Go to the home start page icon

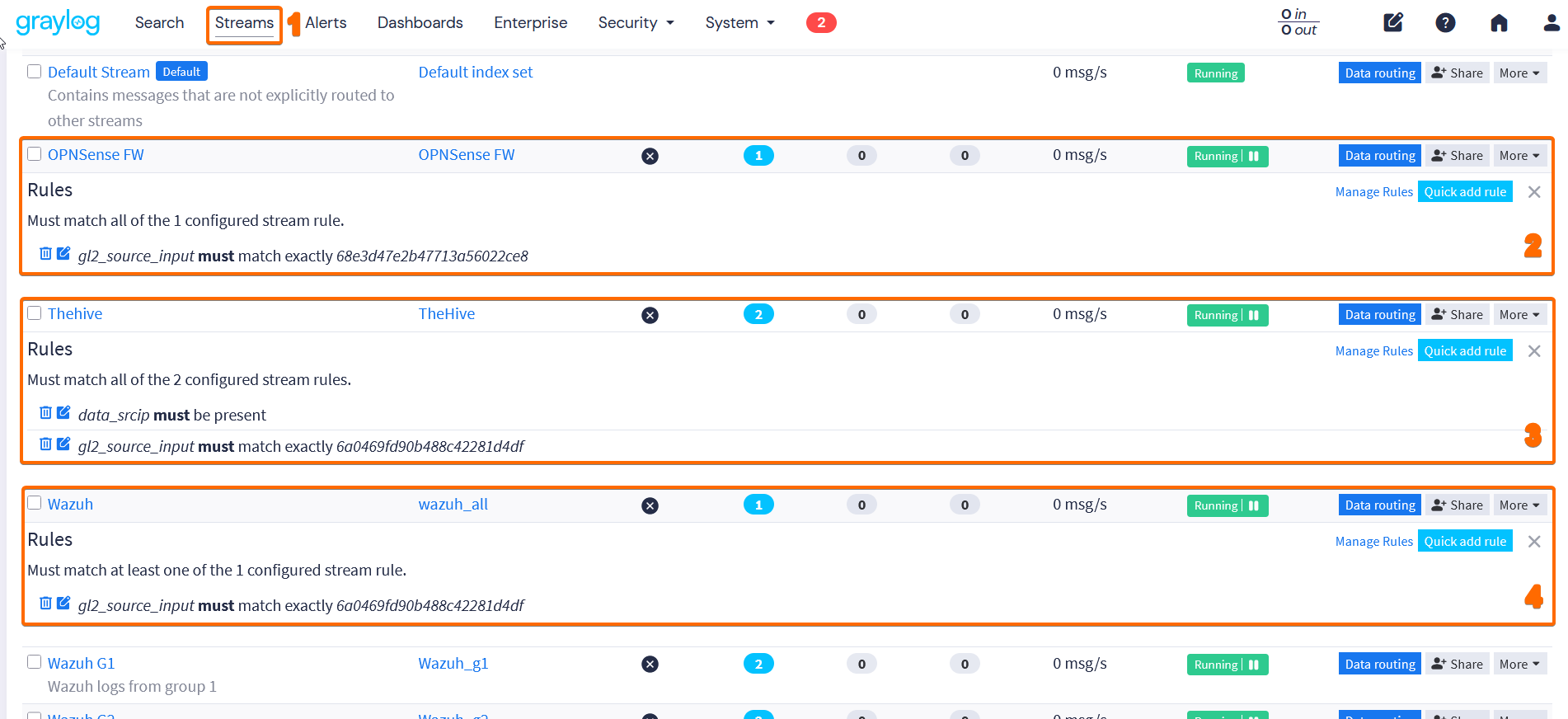click(x=1499, y=22)
